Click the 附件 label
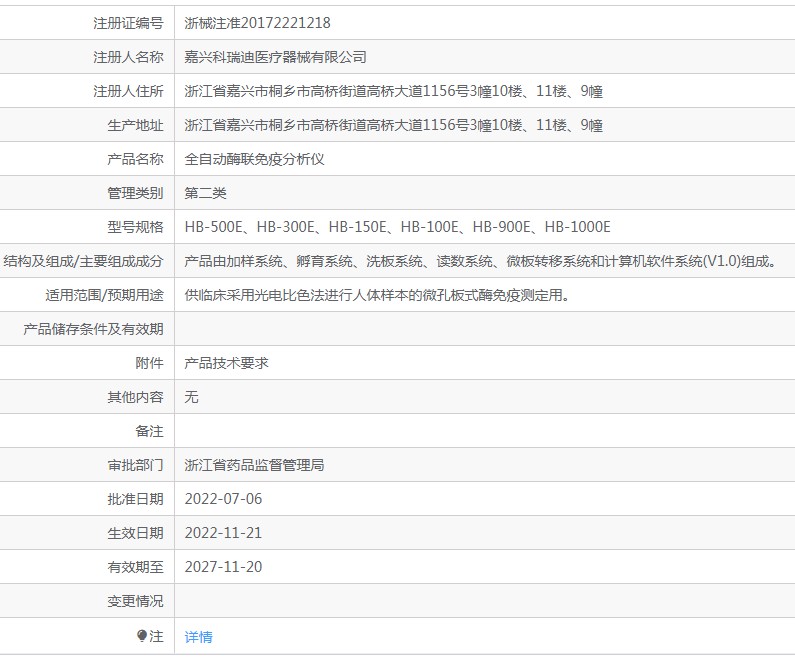Screen dimensions: 795x664 150,363
